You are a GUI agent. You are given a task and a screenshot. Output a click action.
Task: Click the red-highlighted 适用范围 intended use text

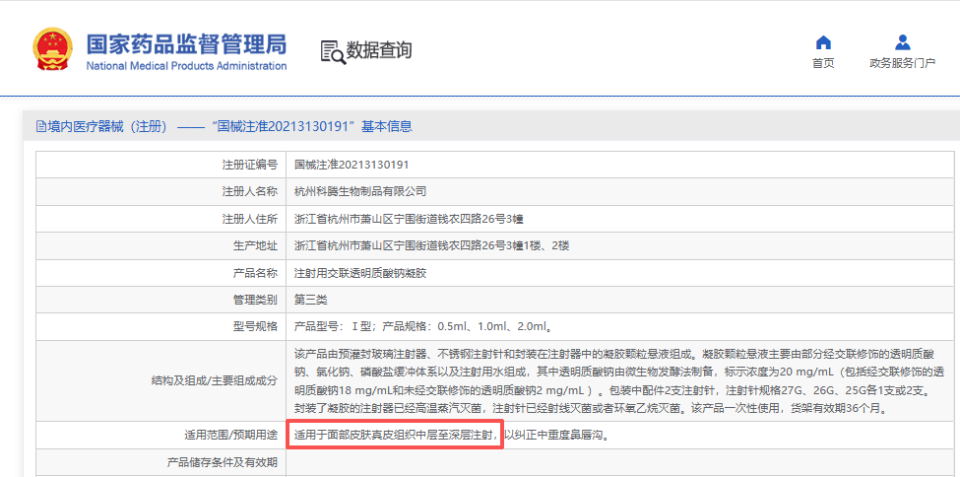[x=394, y=436]
